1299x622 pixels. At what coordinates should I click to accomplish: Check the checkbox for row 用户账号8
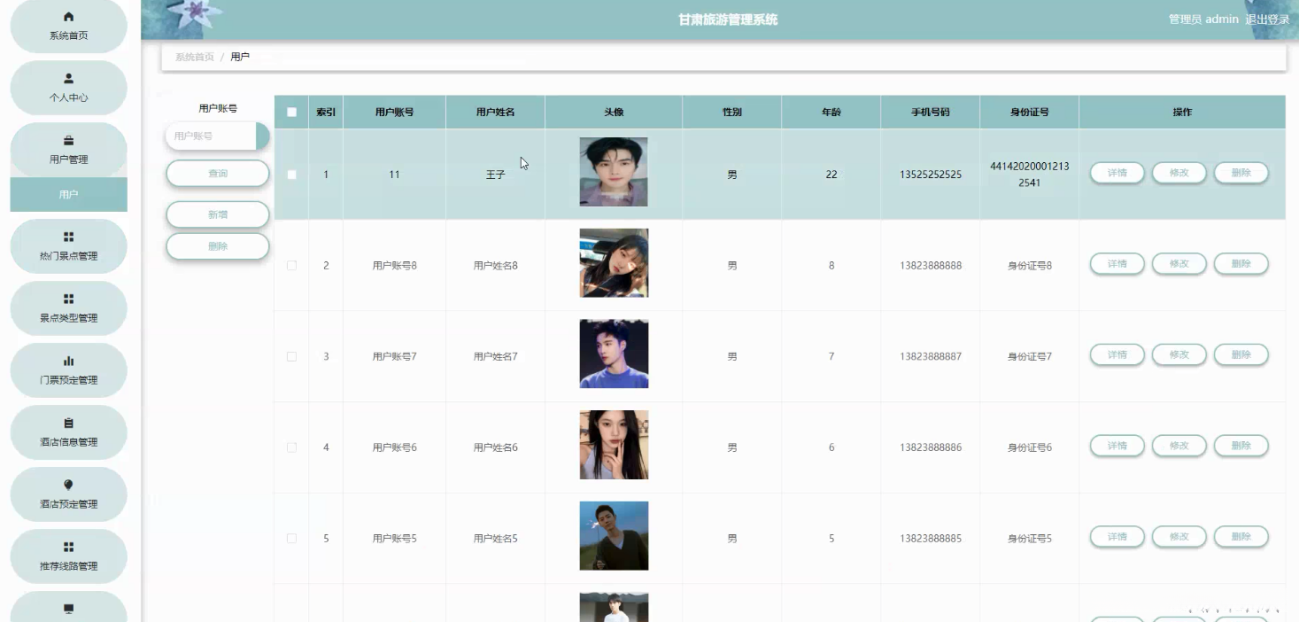(292, 265)
